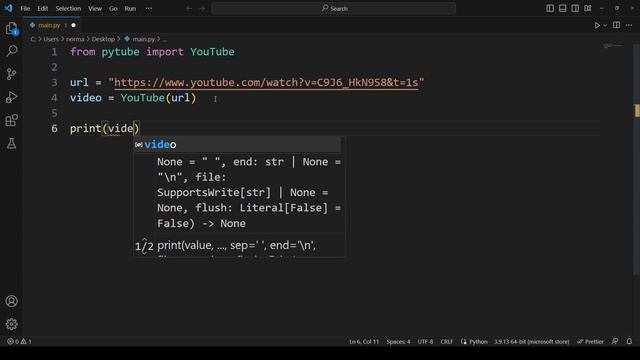
Task: Run Python file with play button
Action: pyautogui.click(x=597, y=25)
